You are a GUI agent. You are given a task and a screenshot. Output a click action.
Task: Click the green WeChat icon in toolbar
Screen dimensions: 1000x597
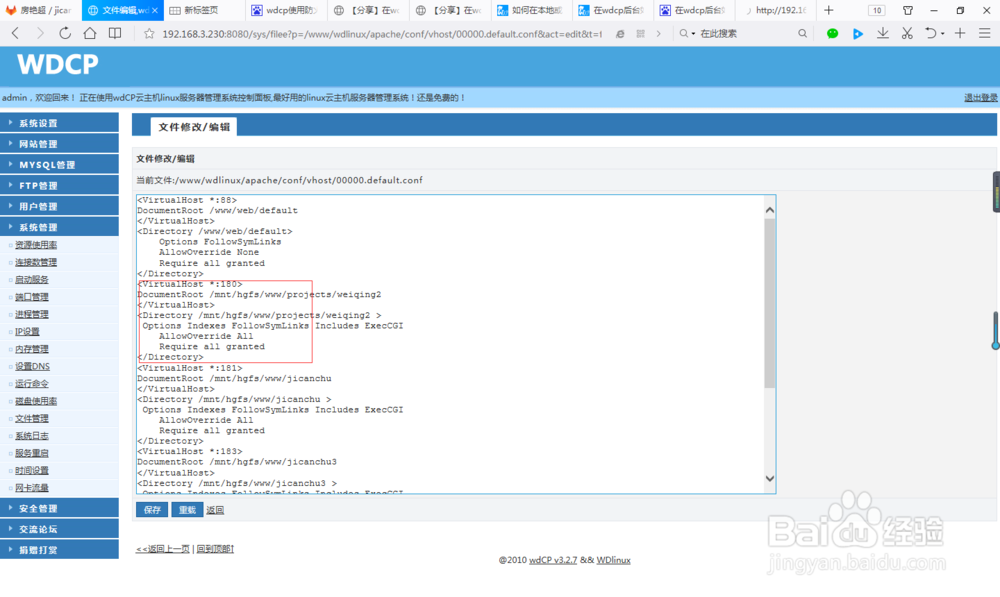pos(832,34)
